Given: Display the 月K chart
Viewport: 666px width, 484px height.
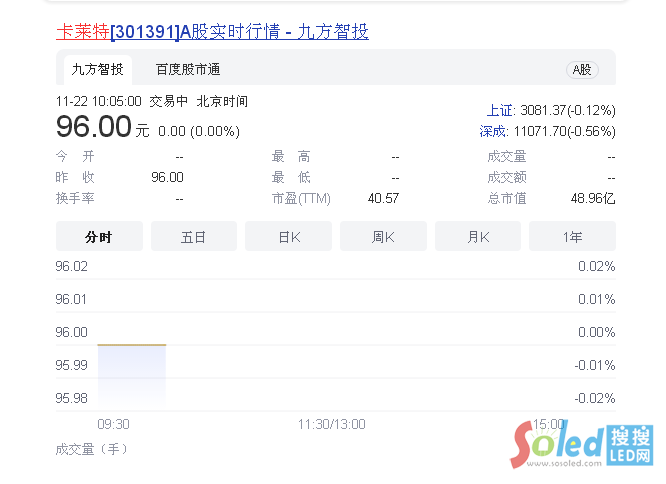Looking at the screenshot, I should (477, 237).
